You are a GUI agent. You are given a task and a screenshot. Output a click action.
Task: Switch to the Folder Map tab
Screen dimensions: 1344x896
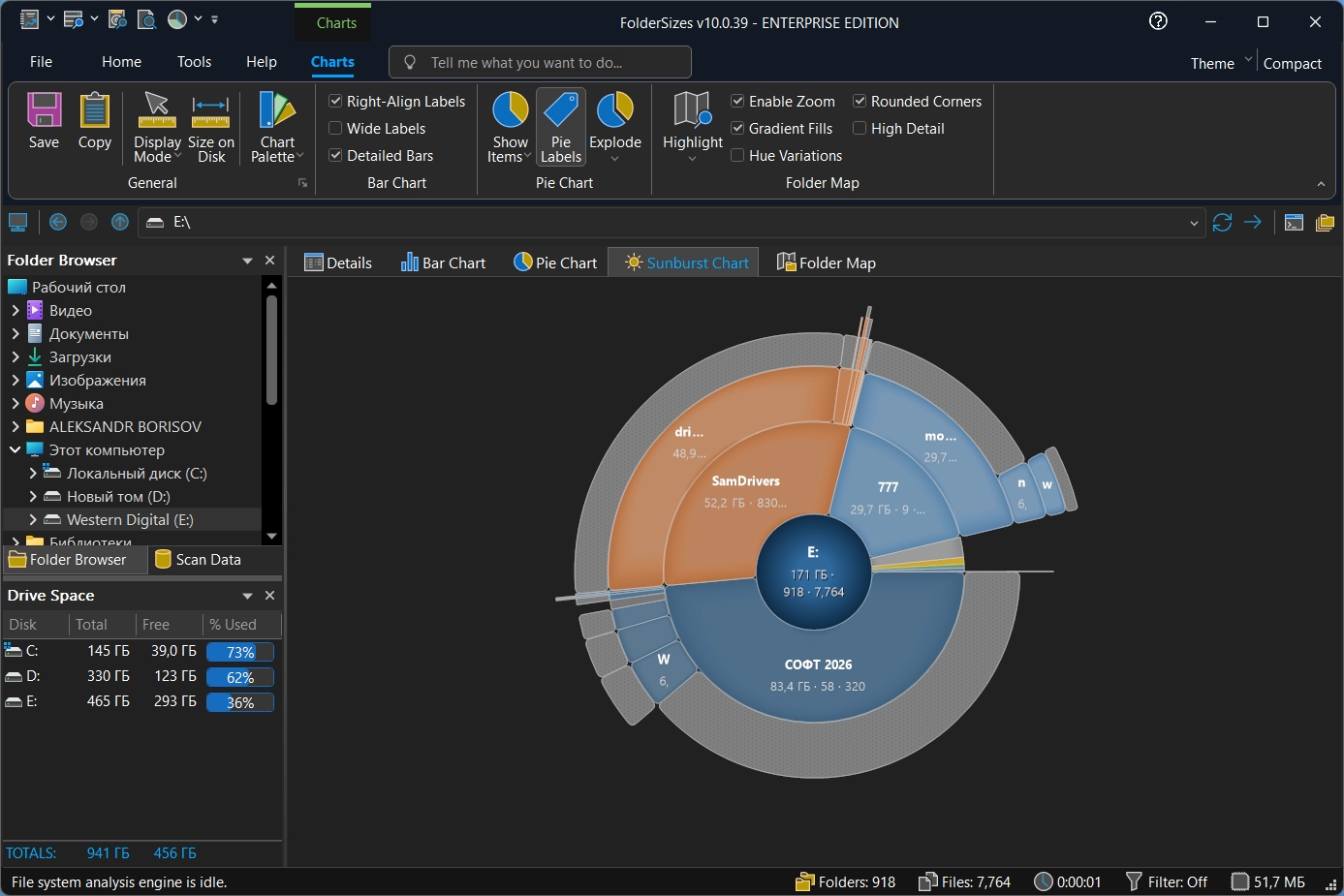[x=827, y=263]
